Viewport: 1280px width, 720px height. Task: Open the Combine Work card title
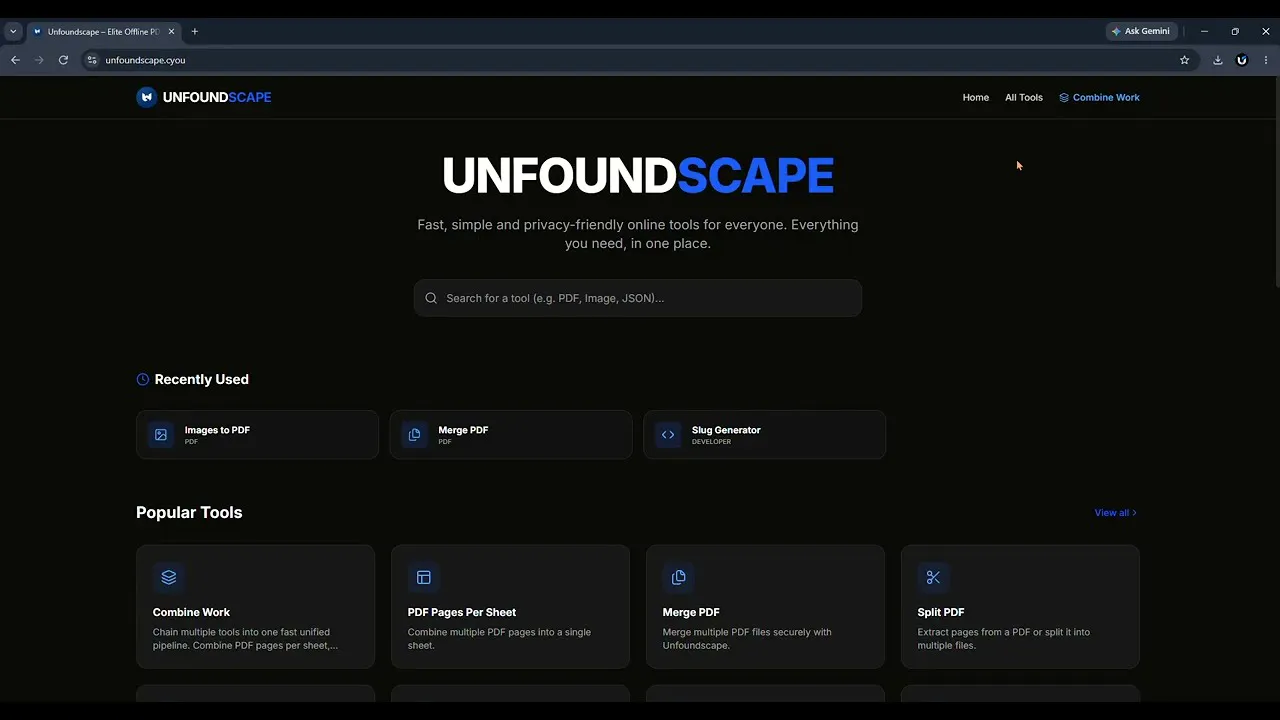(191, 612)
